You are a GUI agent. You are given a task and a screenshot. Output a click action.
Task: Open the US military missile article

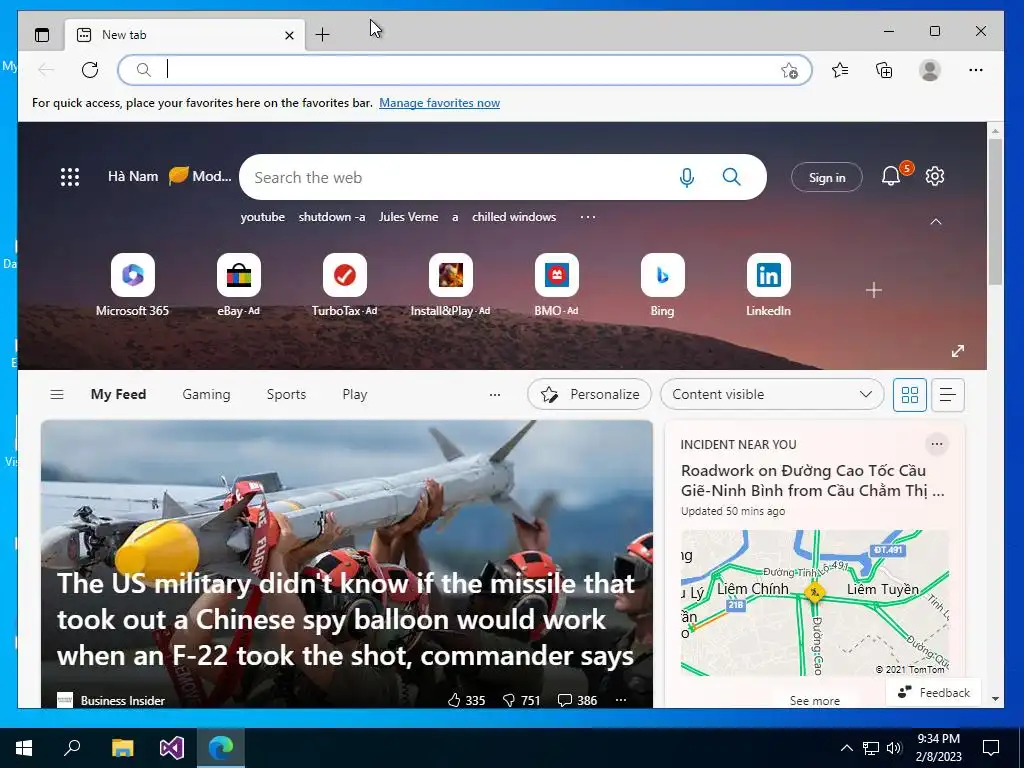coord(345,619)
